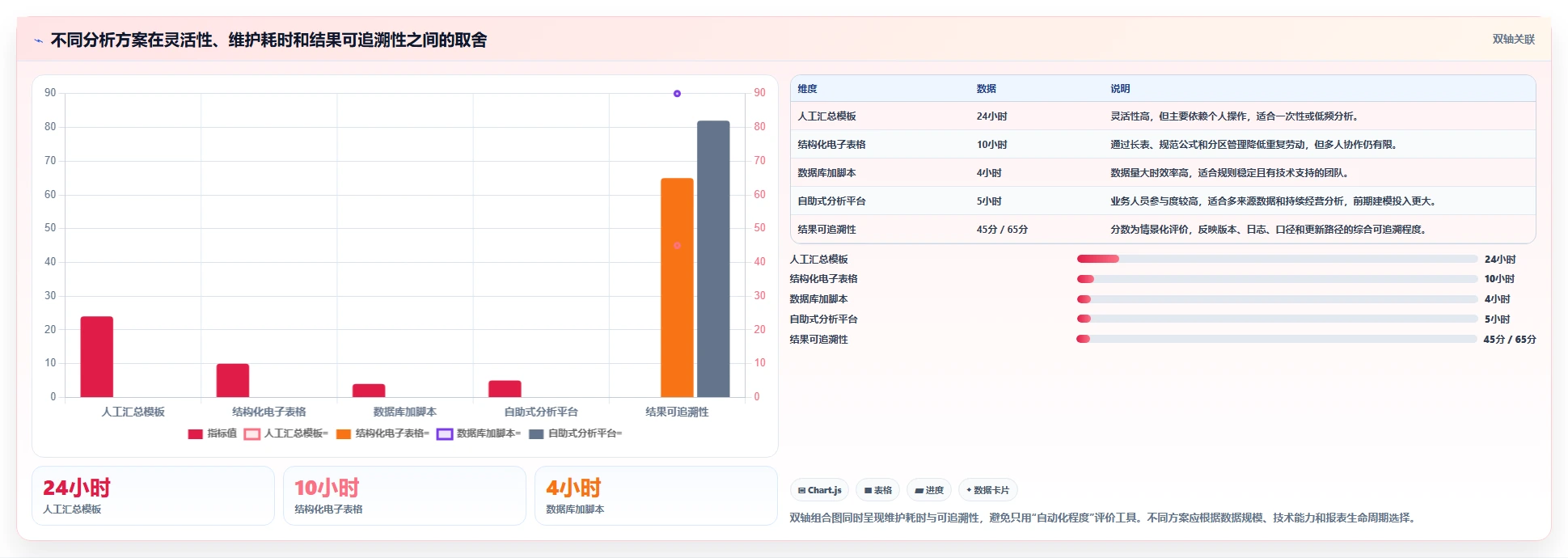This screenshot has width=1568, height=558.
Task: Click the chart icon beside the panel title
Action: point(38,40)
